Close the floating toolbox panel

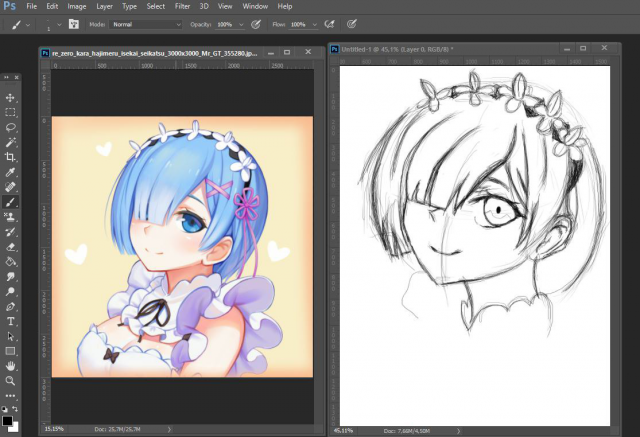[x=17, y=77]
